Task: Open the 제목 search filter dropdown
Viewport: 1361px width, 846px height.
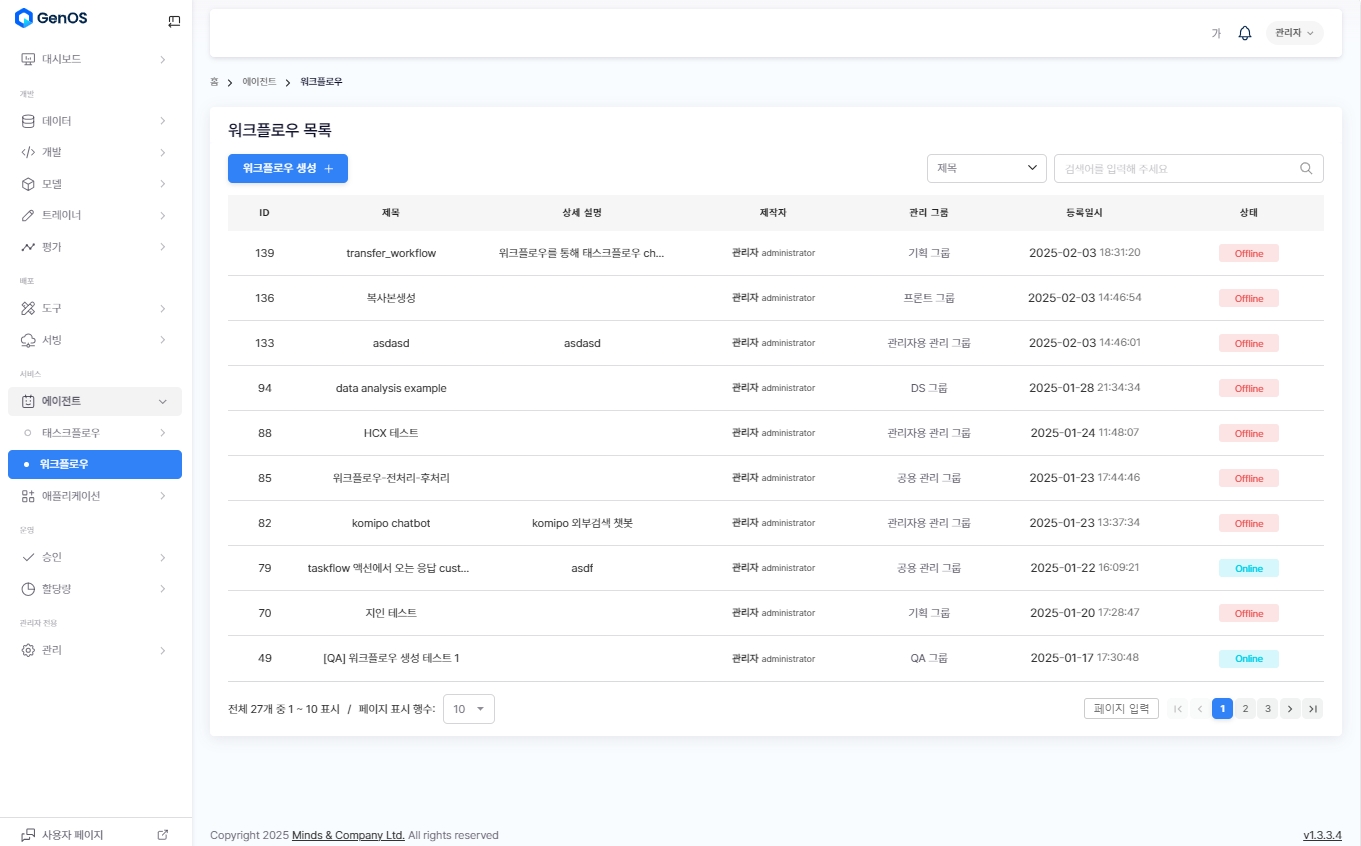Action: (986, 168)
